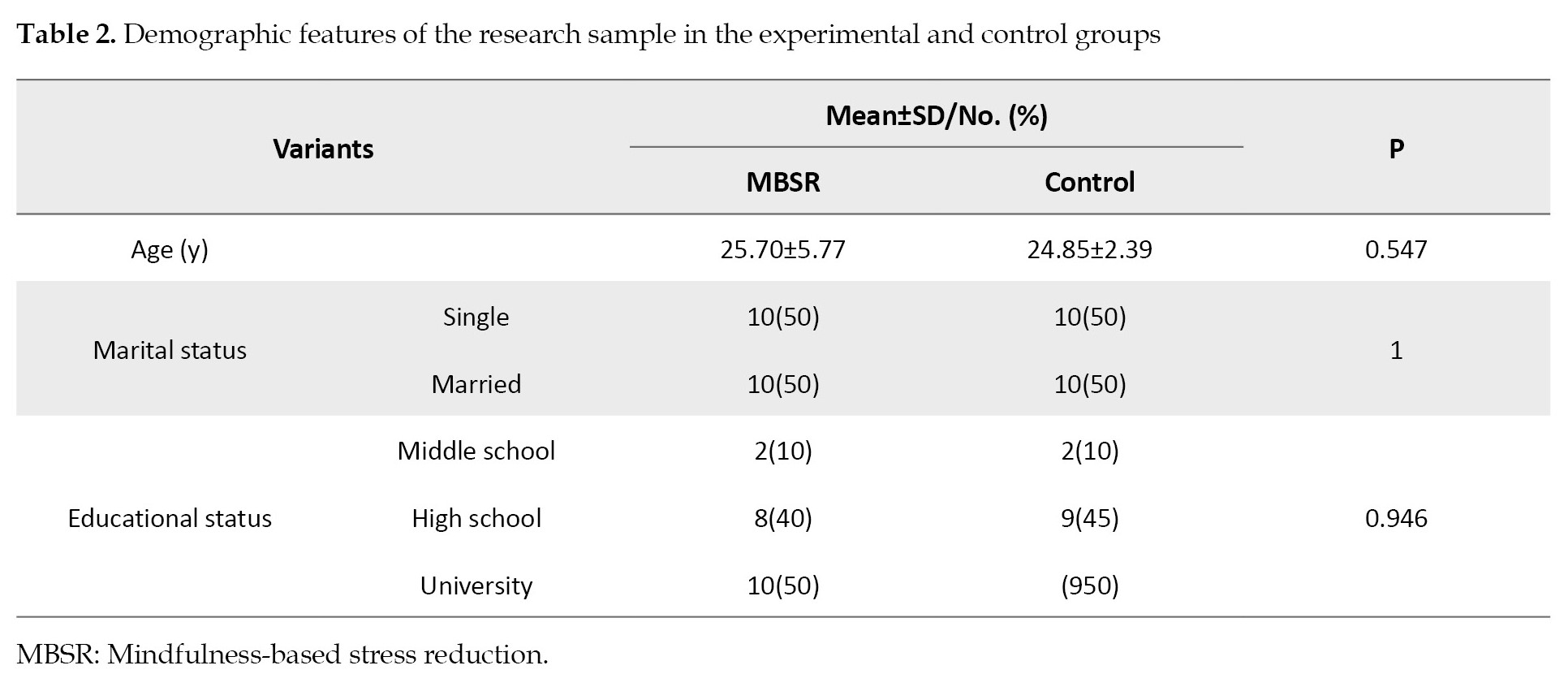Click the Educational status row label
This screenshot has width=1568, height=687.
170,518
